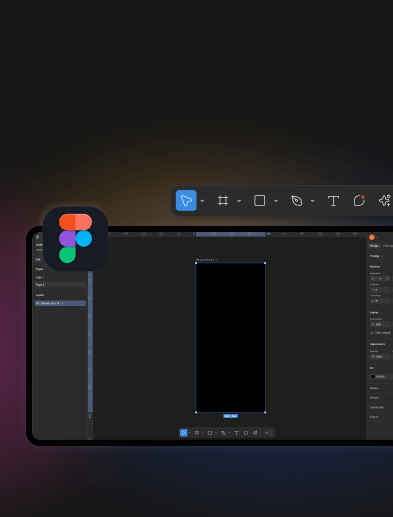Viewport: 393px width, 517px height.
Task: Open Actions tool in the window's bottom toolbar
Action: (x=255, y=433)
